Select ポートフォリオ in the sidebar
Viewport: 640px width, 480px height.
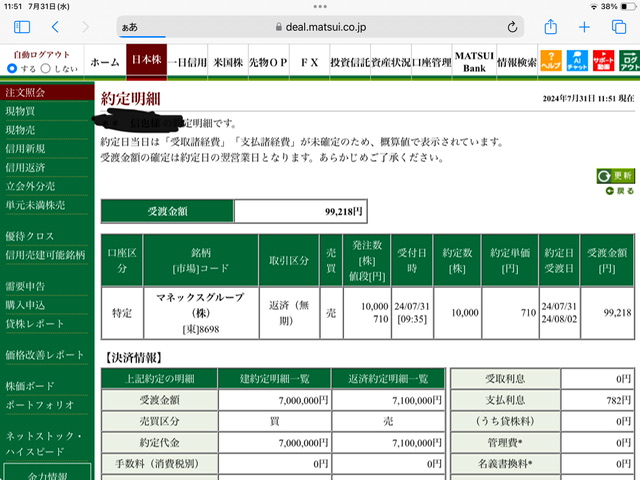point(40,404)
